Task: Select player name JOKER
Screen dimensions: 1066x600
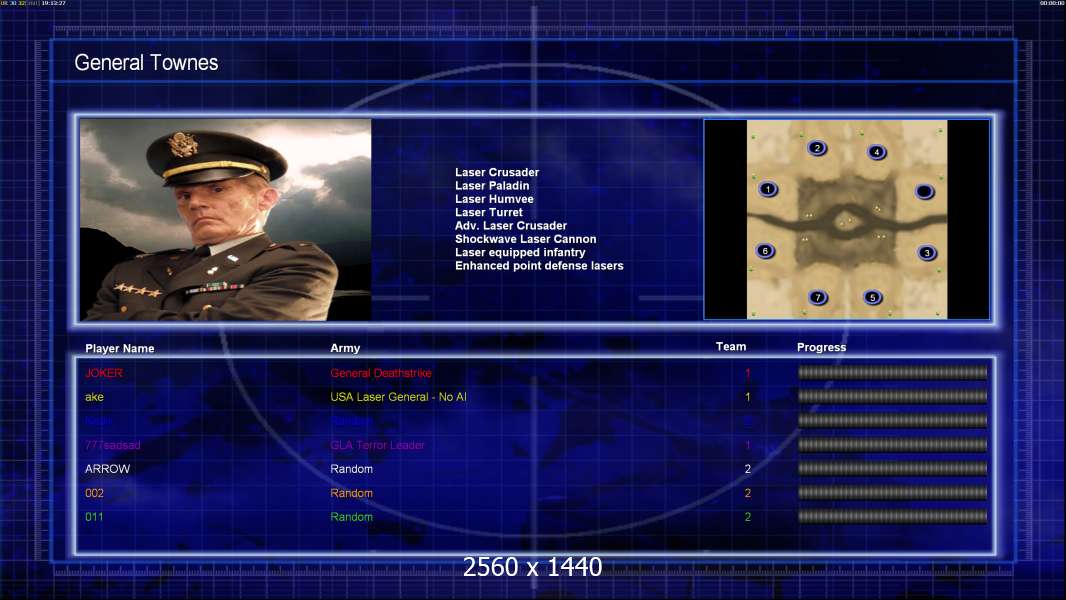Action: click(104, 373)
